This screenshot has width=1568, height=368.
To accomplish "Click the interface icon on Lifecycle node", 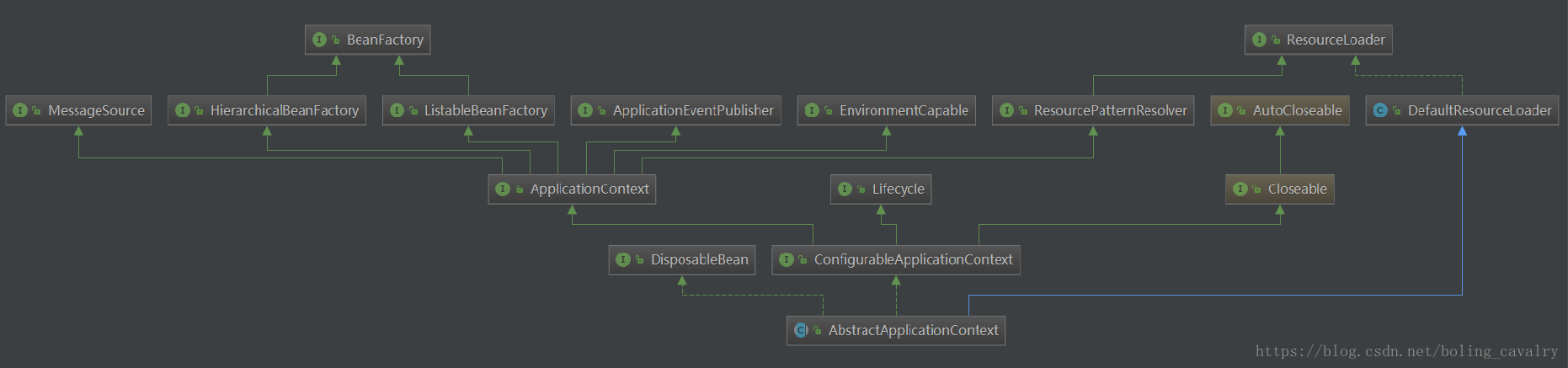I will 845,189.
